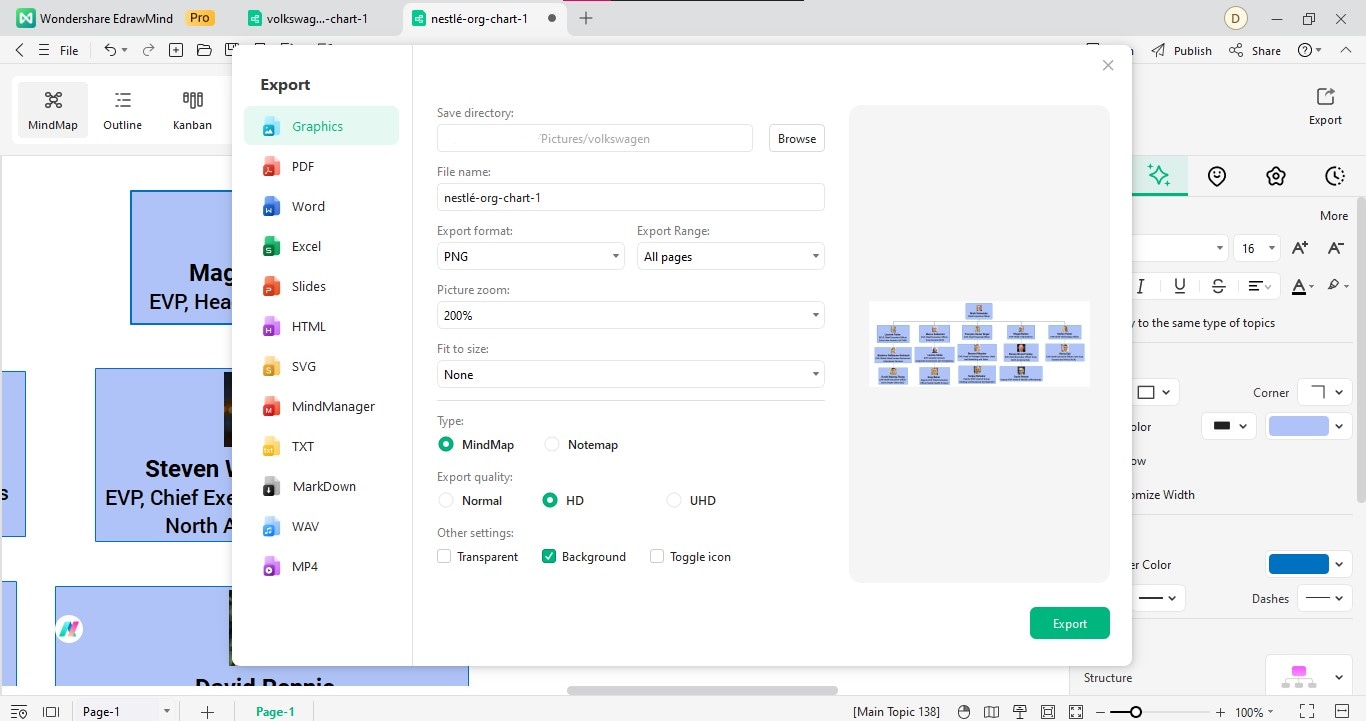Viewport: 1366px width, 721px height.
Task: Expand the Corner style dropdown
Action: pos(1325,393)
